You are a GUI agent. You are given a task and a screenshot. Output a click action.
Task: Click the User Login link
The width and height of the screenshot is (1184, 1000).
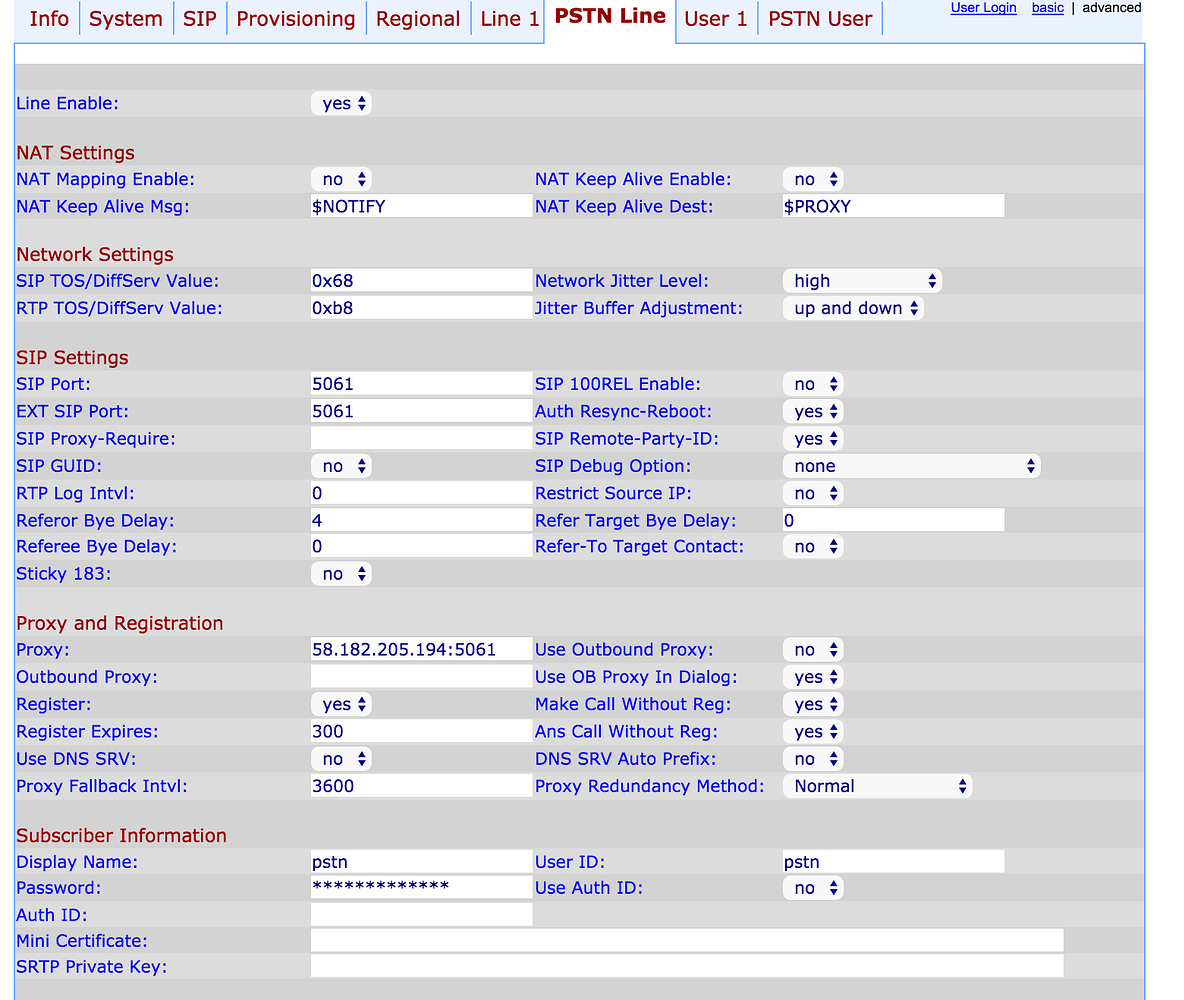[x=983, y=8]
